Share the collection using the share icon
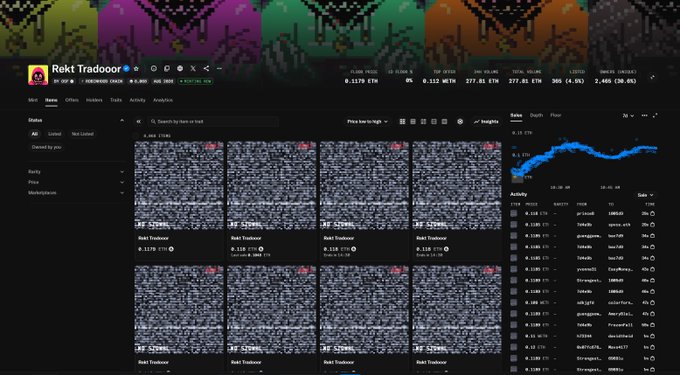The width and height of the screenshot is (680, 375). click(206, 68)
